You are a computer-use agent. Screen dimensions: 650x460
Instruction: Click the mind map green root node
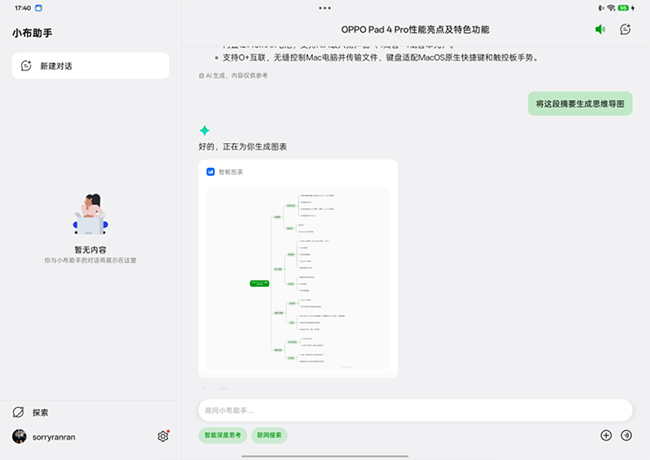click(x=260, y=283)
